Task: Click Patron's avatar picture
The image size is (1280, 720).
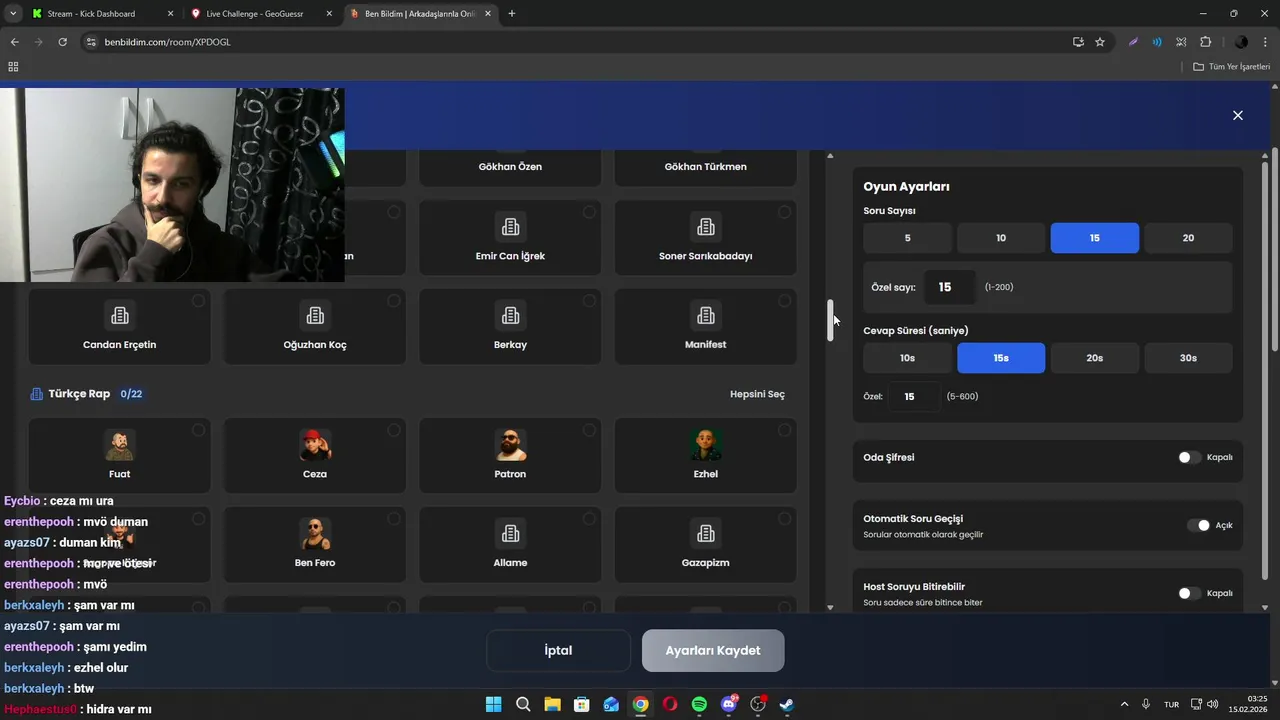Action: (x=510, y=445)
